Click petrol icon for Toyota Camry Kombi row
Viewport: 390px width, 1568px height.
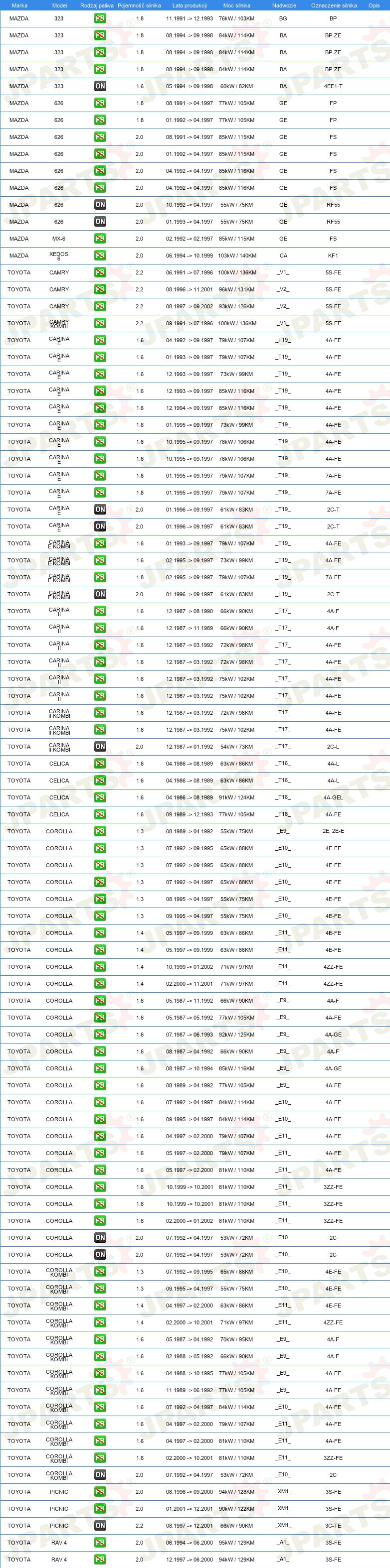pos(100,323)
